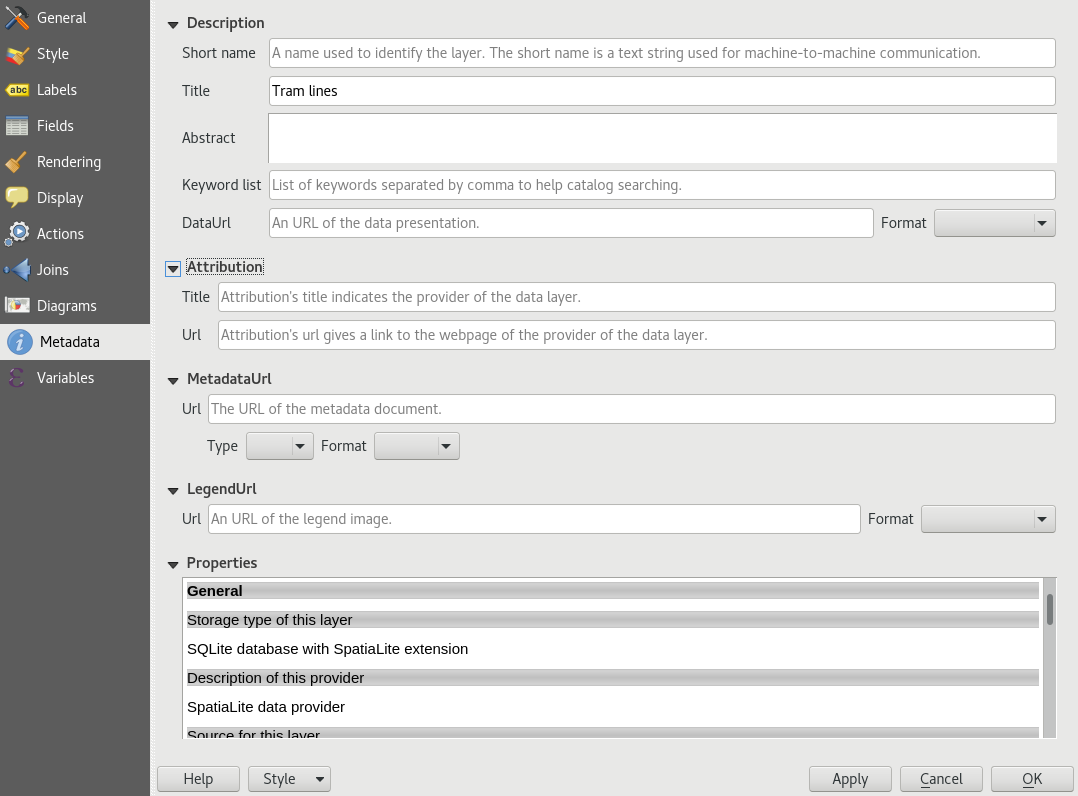This screenshot has width=1078, height=796.
Task: Click the bold 'General' heading in Properties
Action: (x=214, y=591)
